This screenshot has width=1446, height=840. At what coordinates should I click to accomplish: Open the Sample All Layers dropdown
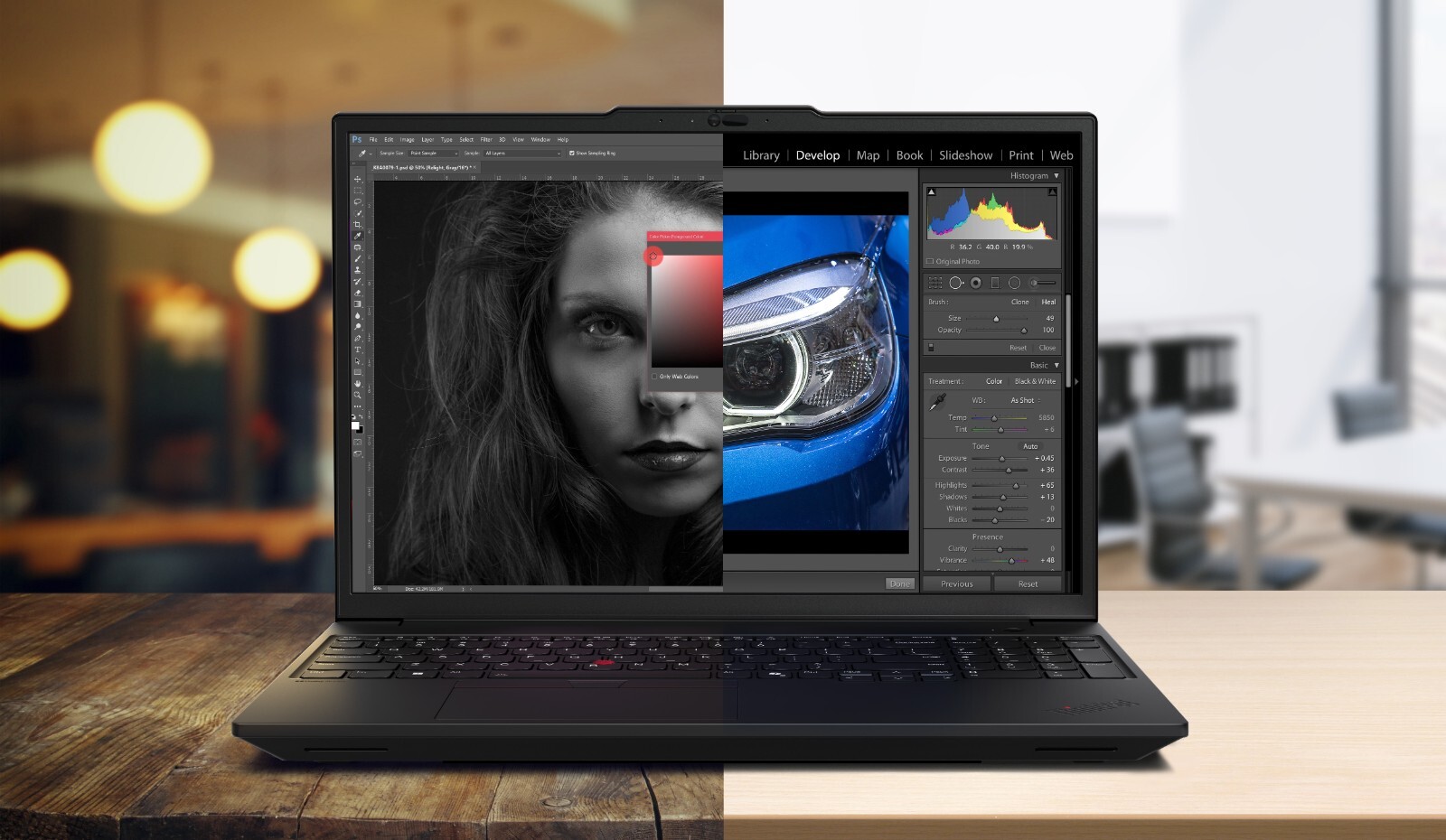[522, 154]
